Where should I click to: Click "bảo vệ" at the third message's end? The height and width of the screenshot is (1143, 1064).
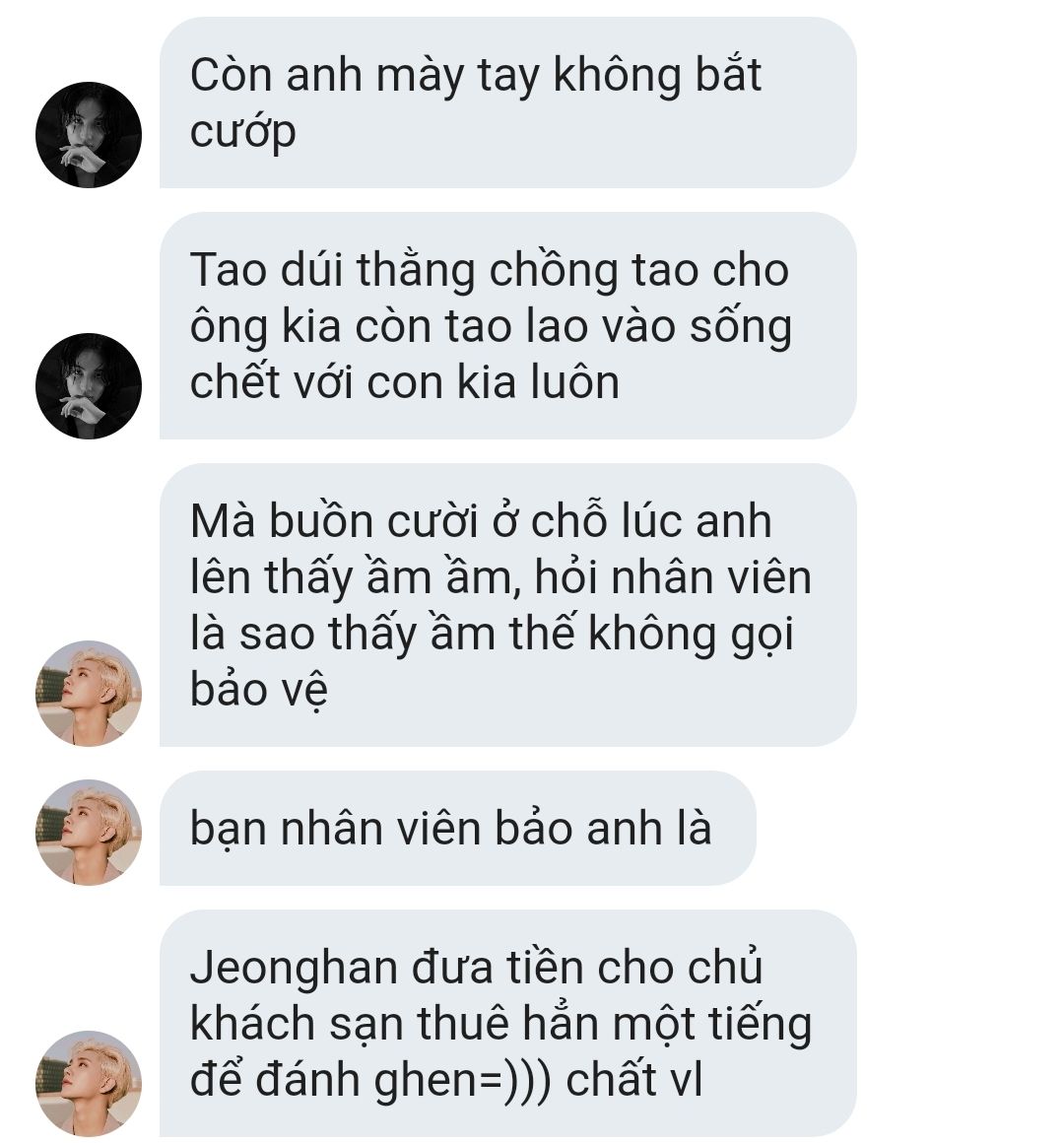tap(259, 689)
